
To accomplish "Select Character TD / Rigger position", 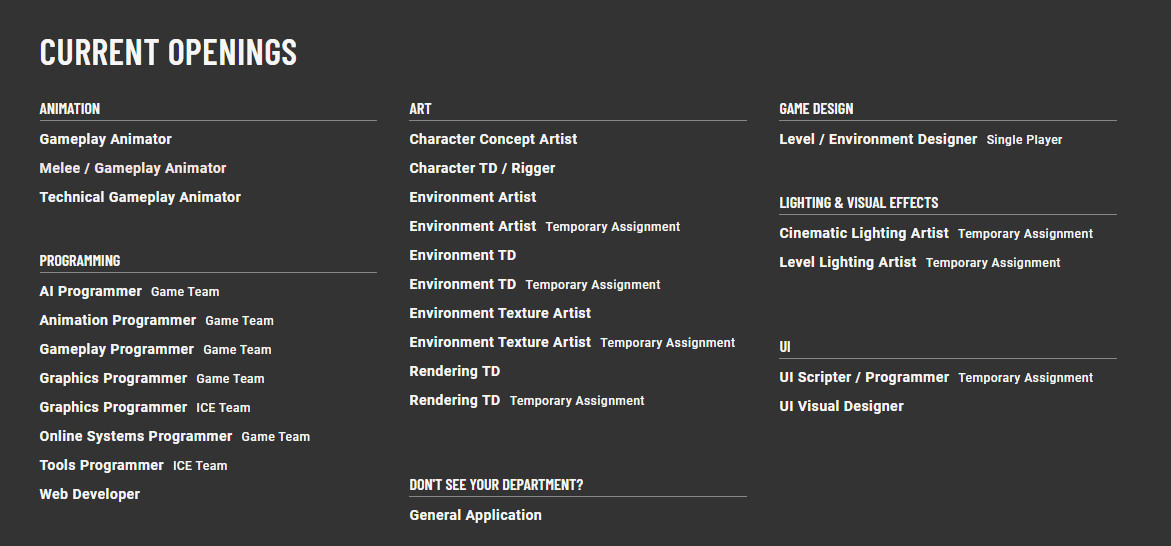I will pos(482,169).
